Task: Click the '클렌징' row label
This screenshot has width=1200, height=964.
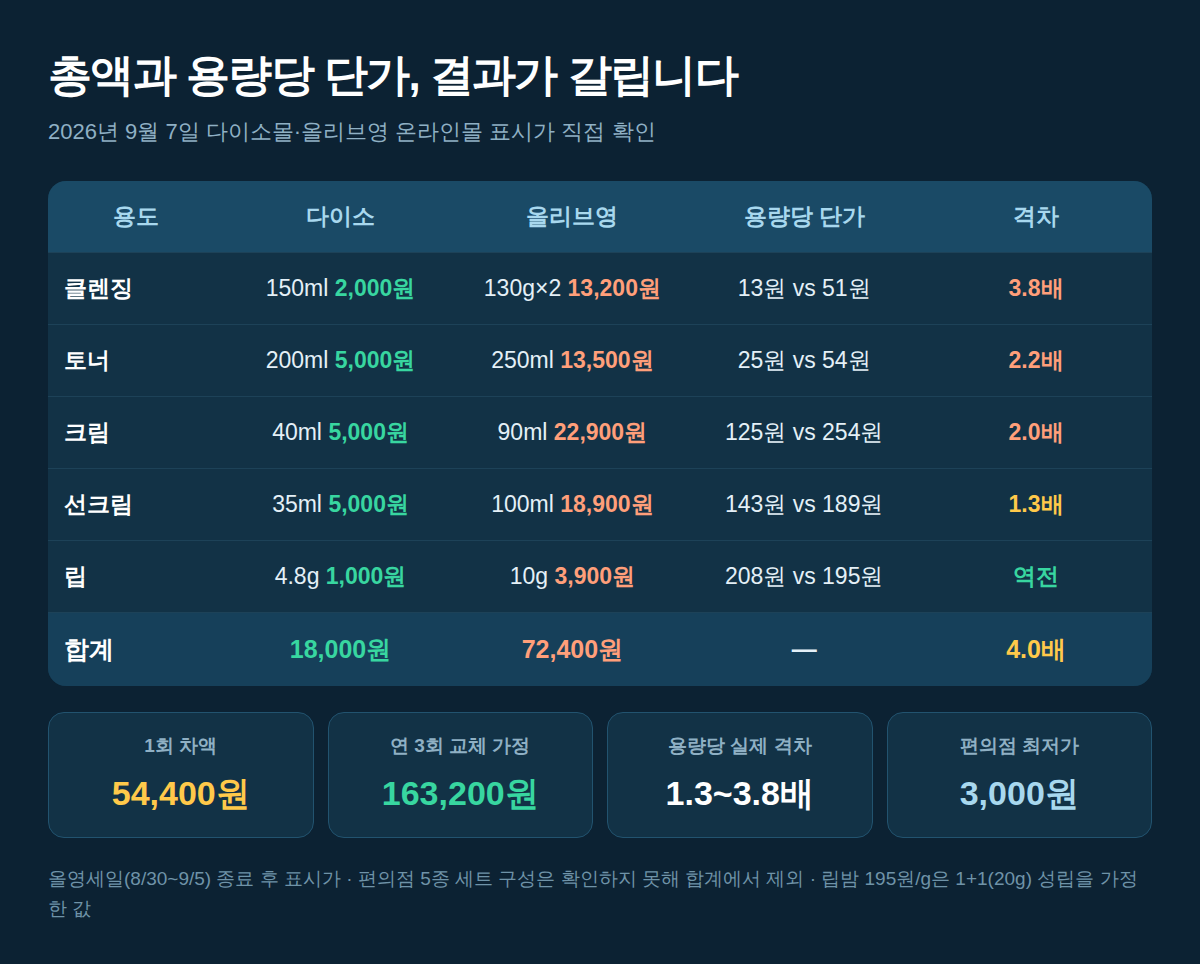Action: [98, 289]
